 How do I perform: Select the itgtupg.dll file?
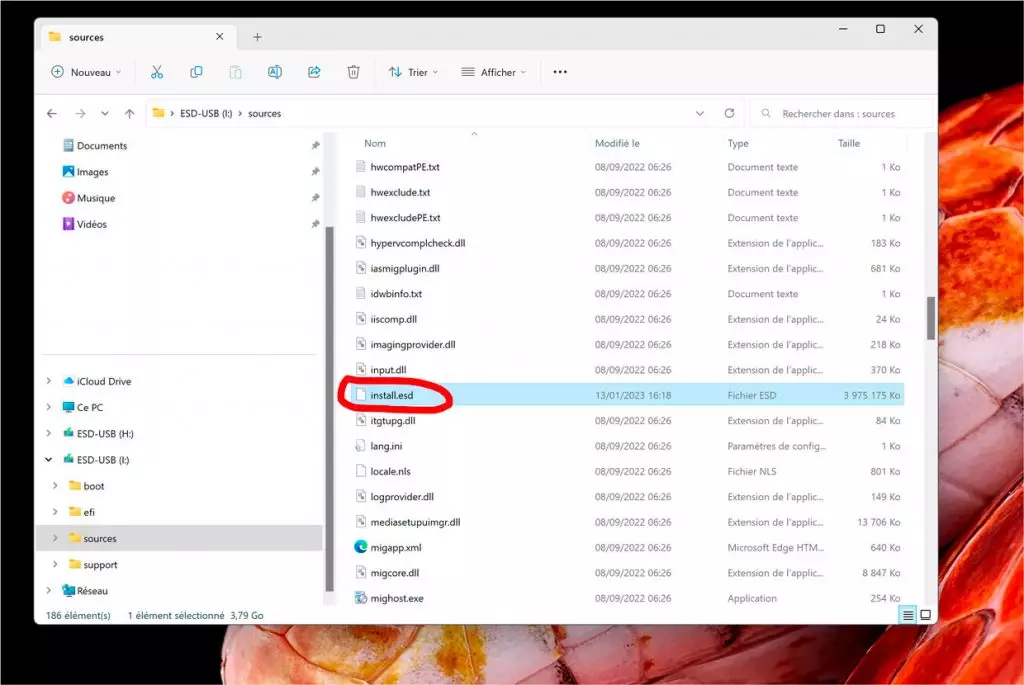coord(628,421)
